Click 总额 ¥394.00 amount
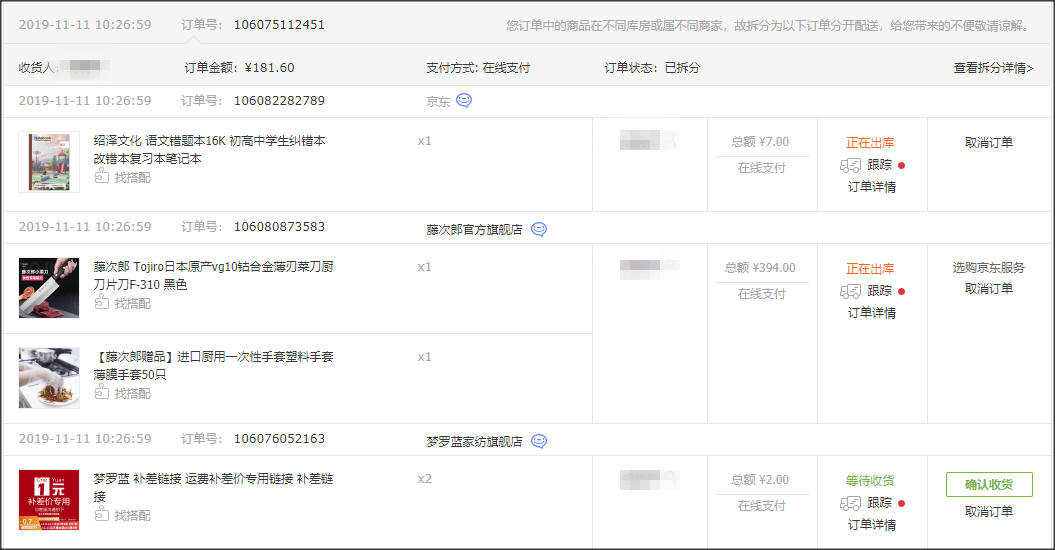This screenshot has width=1055, height=550. (760, 268)
